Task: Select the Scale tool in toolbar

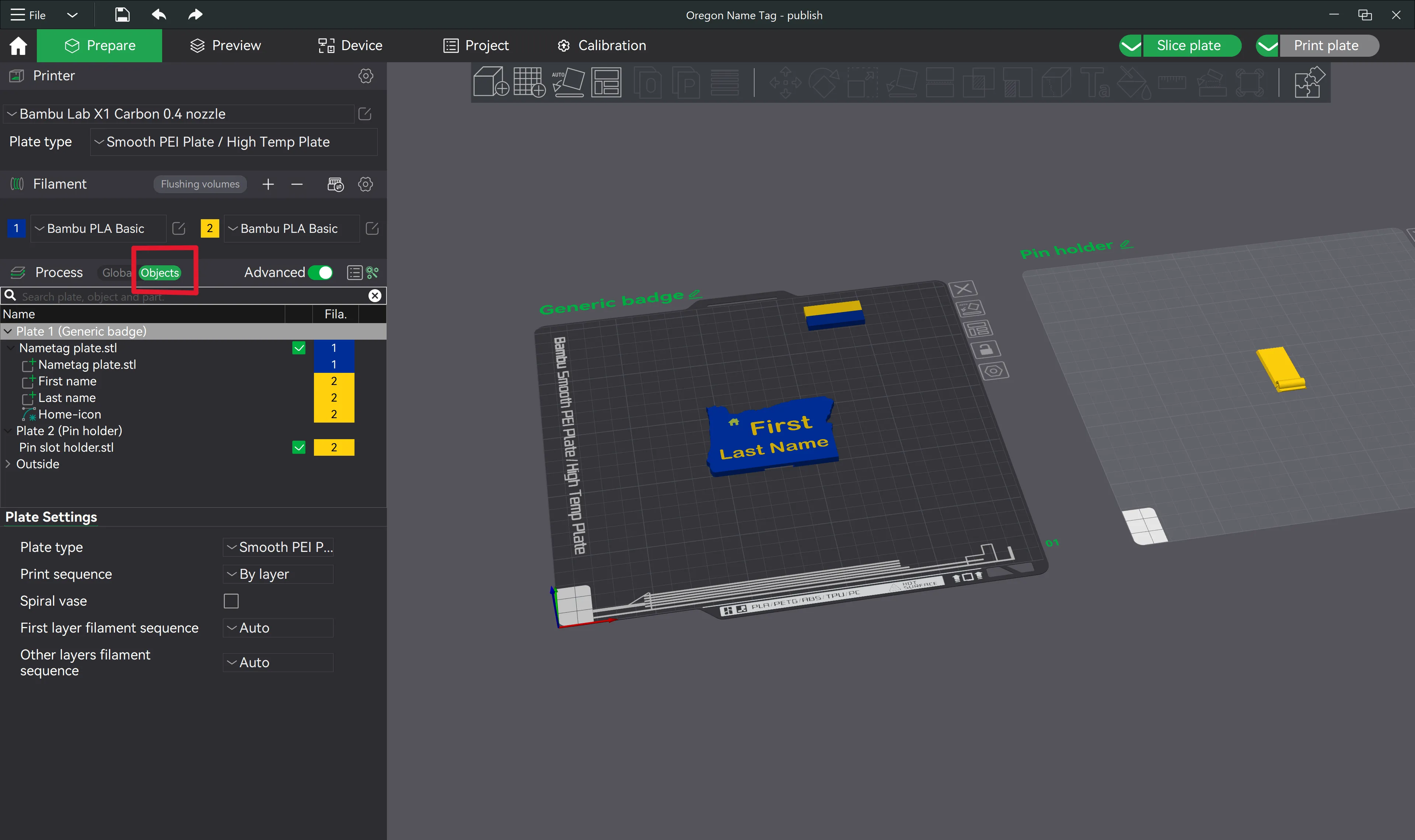Action: coord(862,82)
